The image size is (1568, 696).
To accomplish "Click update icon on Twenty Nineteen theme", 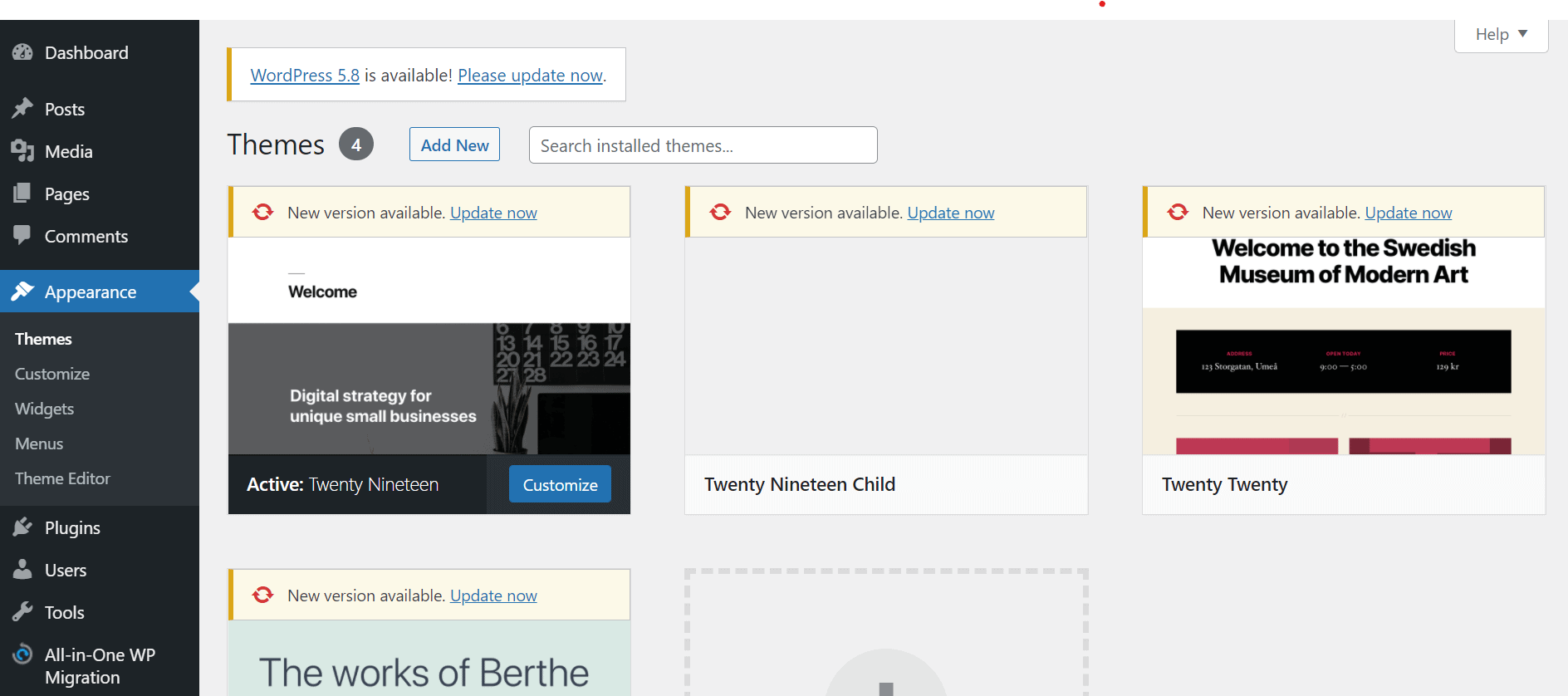I will (262, 212).
